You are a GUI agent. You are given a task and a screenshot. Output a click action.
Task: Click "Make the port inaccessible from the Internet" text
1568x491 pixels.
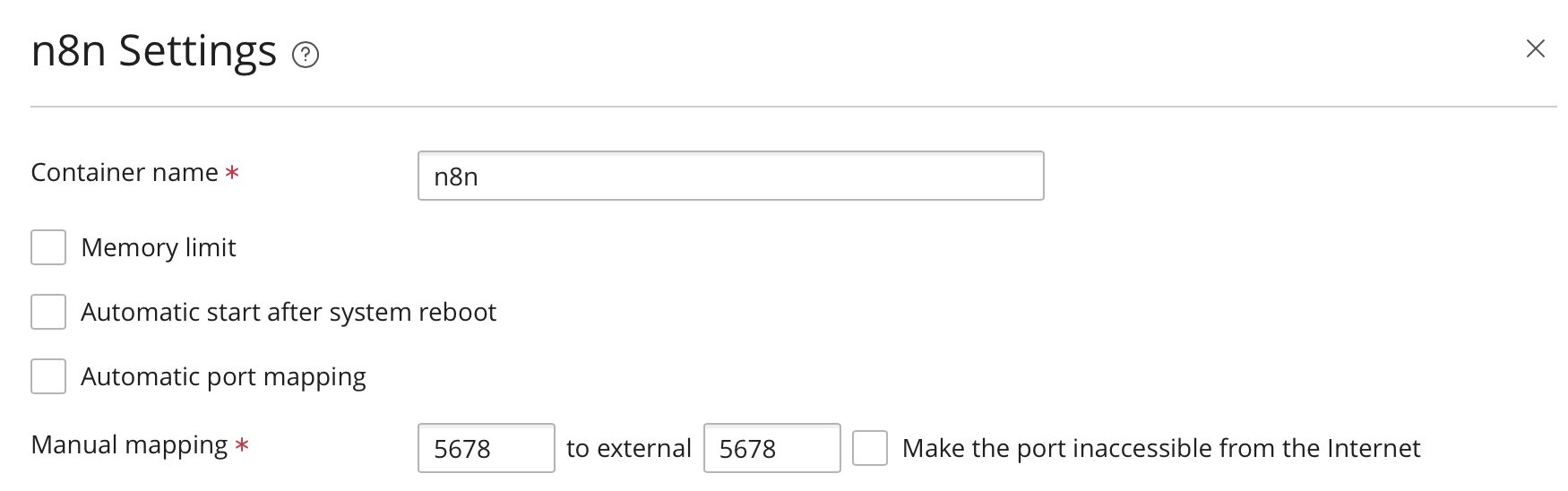pos(1161,448)
